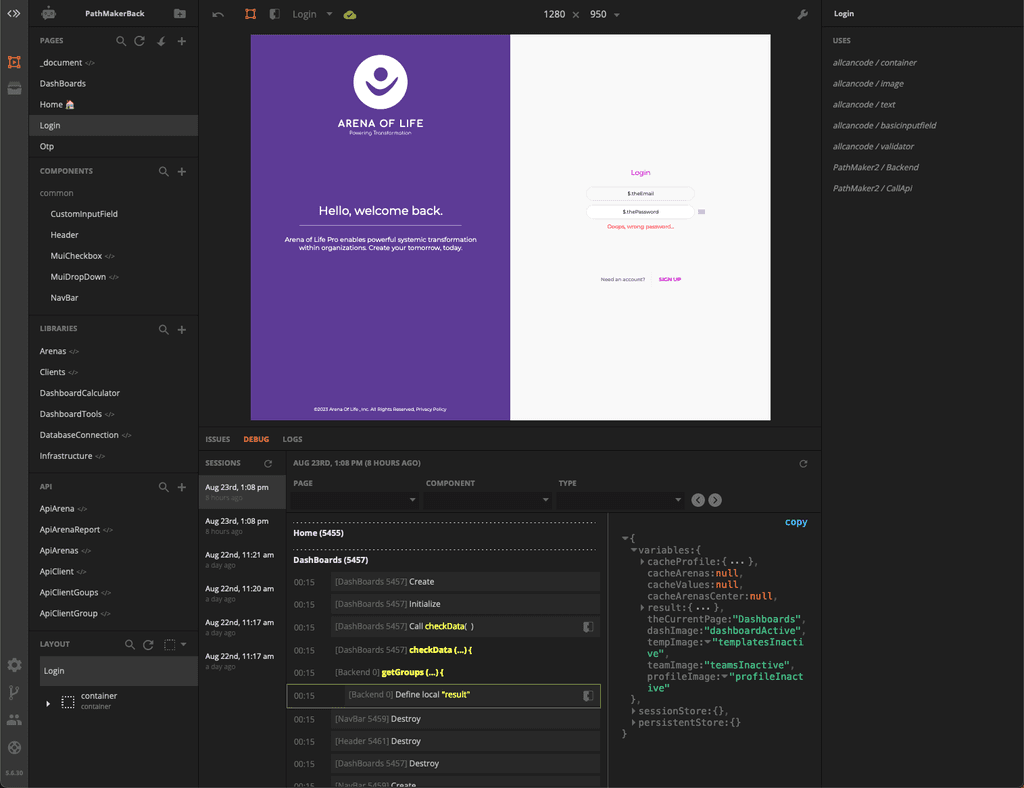Switch to the LOGS tab
The width and height of the screenshot is (1024, 788).
(292, 439)
